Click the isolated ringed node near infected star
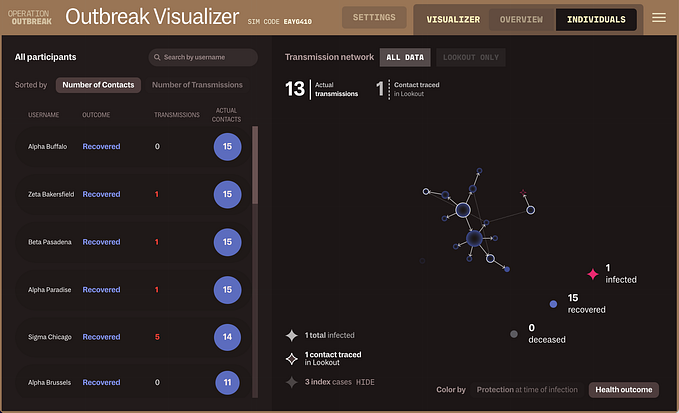This screenshot has width=679, height=413. (530, 210)
